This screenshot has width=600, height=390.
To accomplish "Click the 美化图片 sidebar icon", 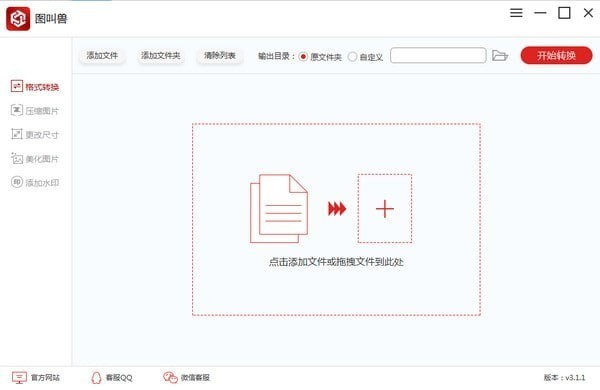I will click(x=16, y=158).
